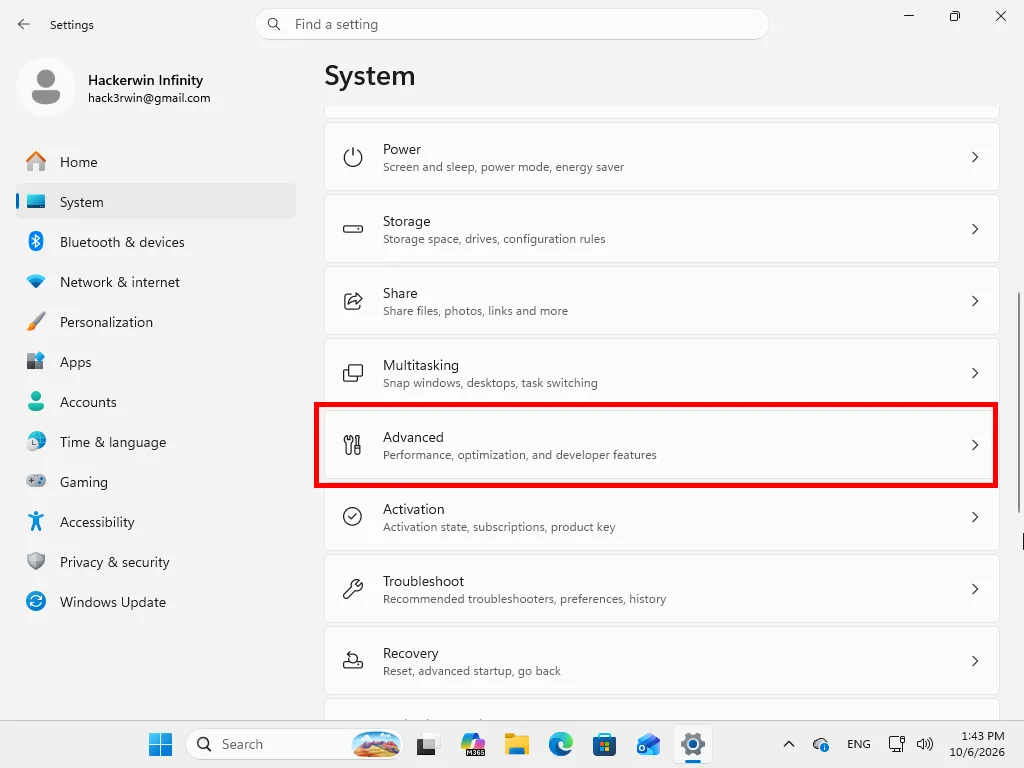Expand the Troubleshoot row chevron
Viewport: 1024px width, 768px height.
point(975,588)
